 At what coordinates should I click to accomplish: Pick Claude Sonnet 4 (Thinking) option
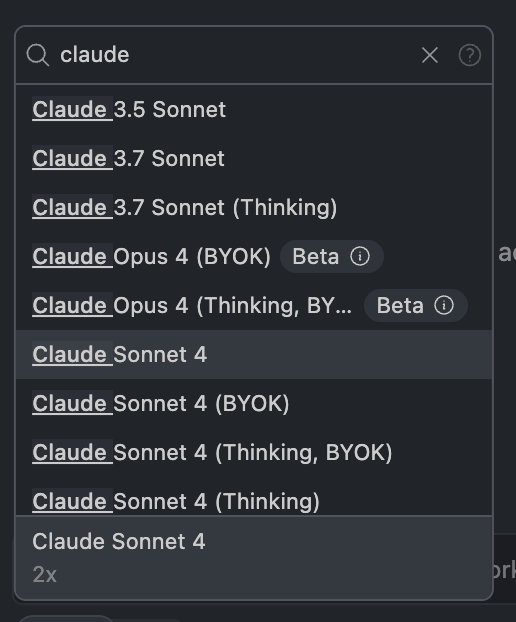coord(254,501)
